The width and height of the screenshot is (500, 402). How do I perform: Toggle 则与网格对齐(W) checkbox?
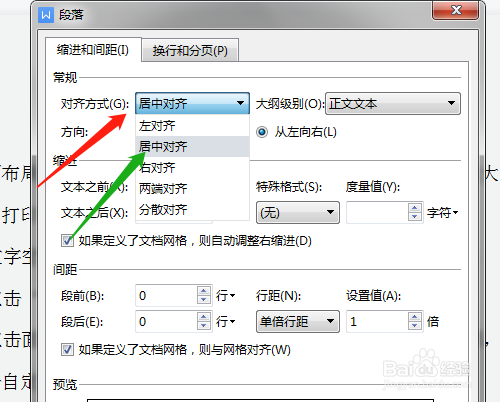point(67,350)
